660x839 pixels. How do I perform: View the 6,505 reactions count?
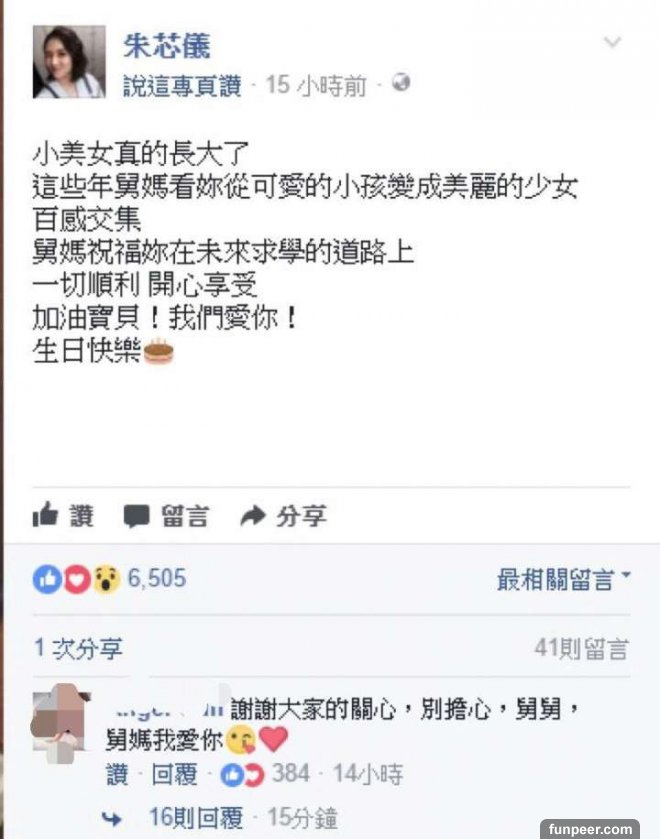pos(157,579)
